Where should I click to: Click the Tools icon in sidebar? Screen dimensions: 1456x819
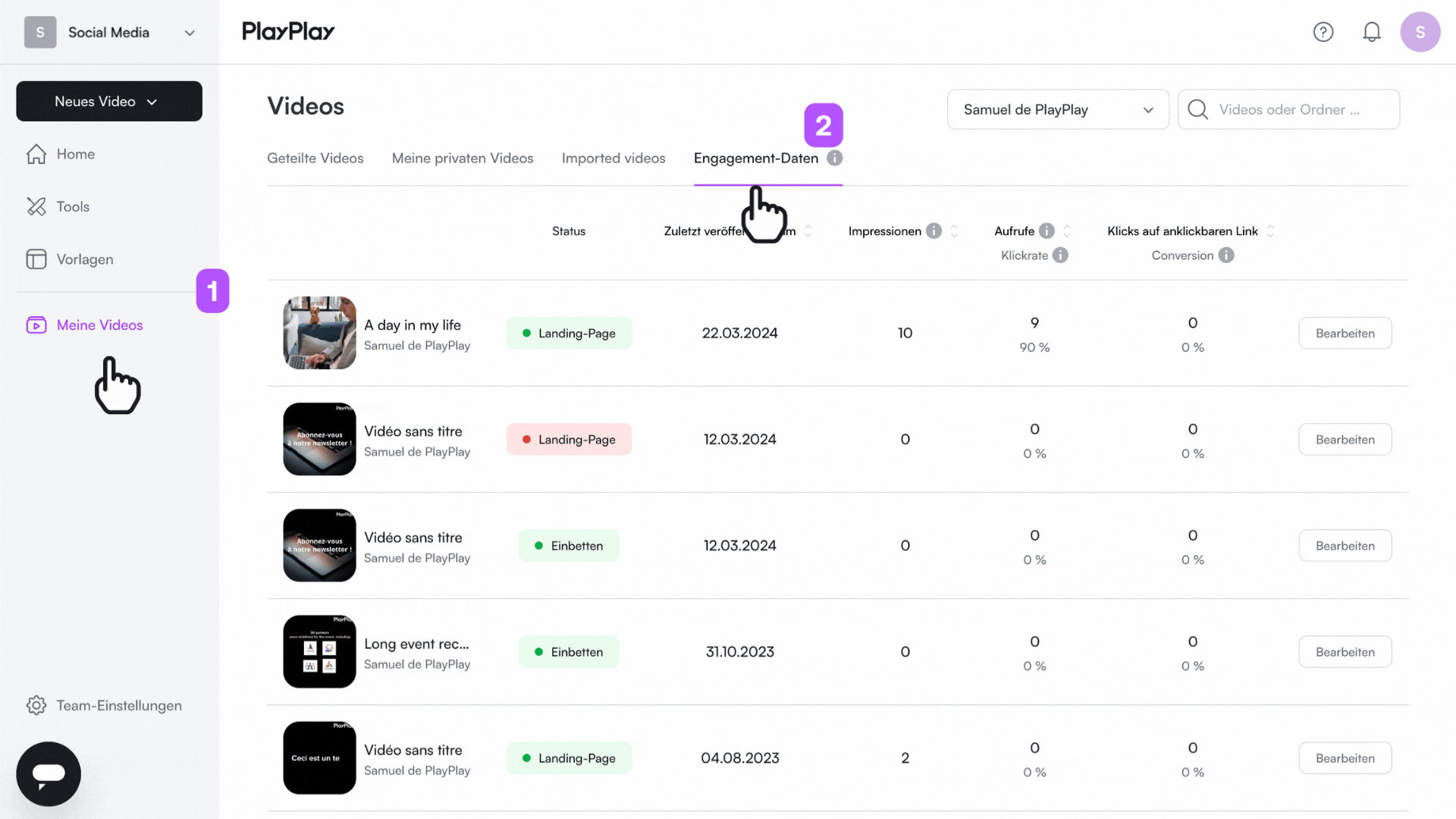click(36, 206)
